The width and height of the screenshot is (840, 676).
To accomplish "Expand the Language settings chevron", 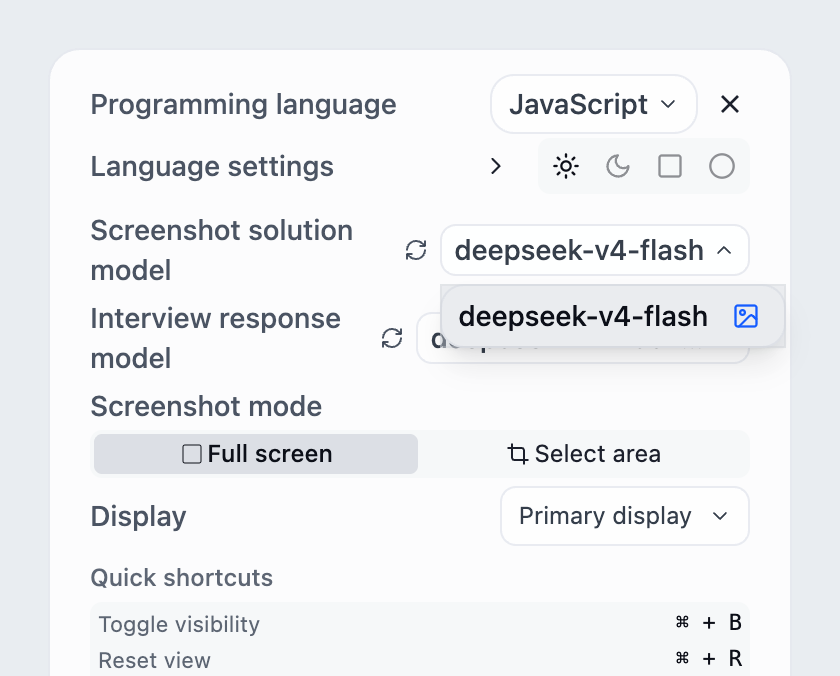I will coord(496,166).
